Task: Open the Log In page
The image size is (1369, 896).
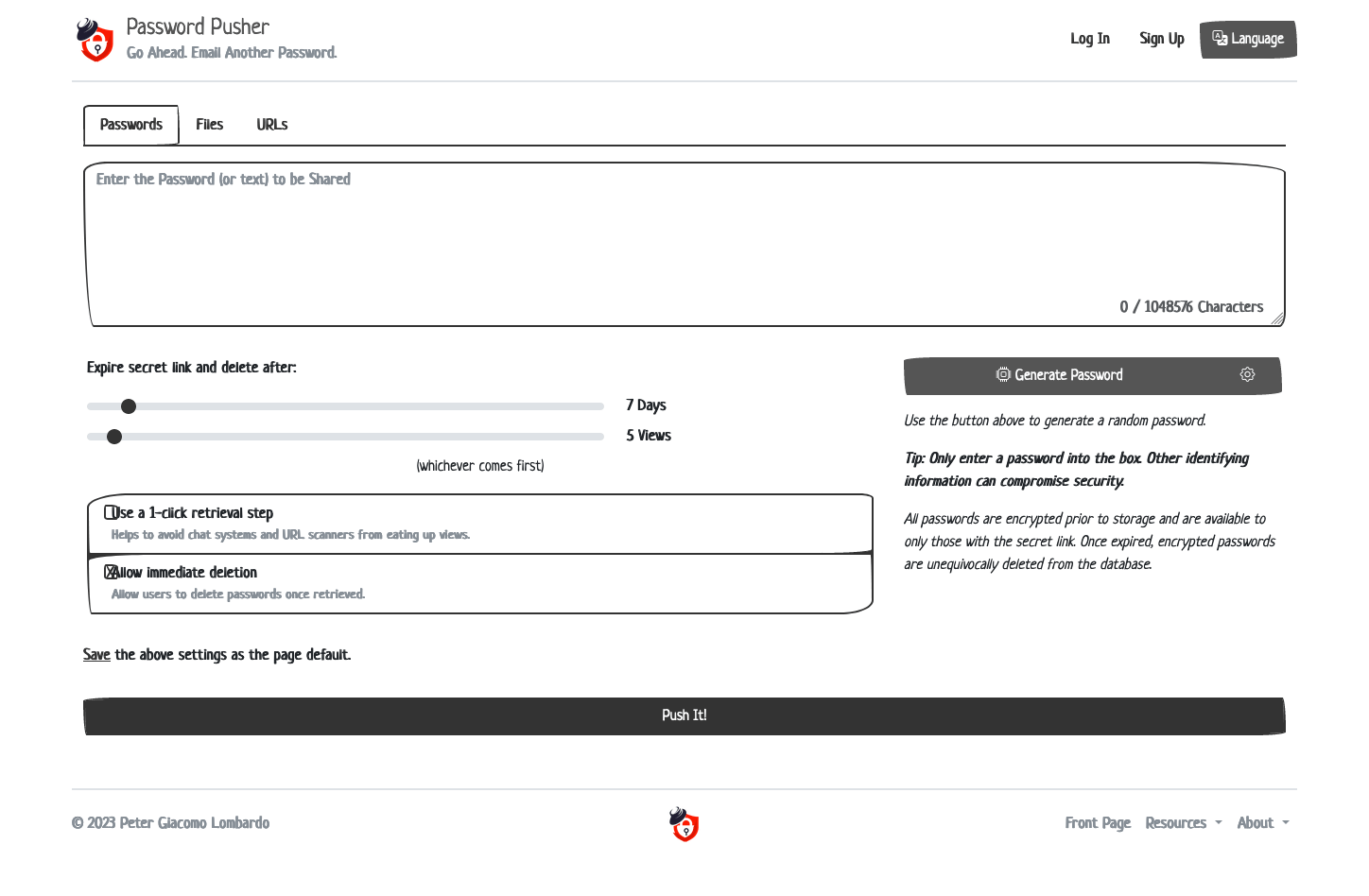Action: pyautogui.click(x=1089, y=39)
